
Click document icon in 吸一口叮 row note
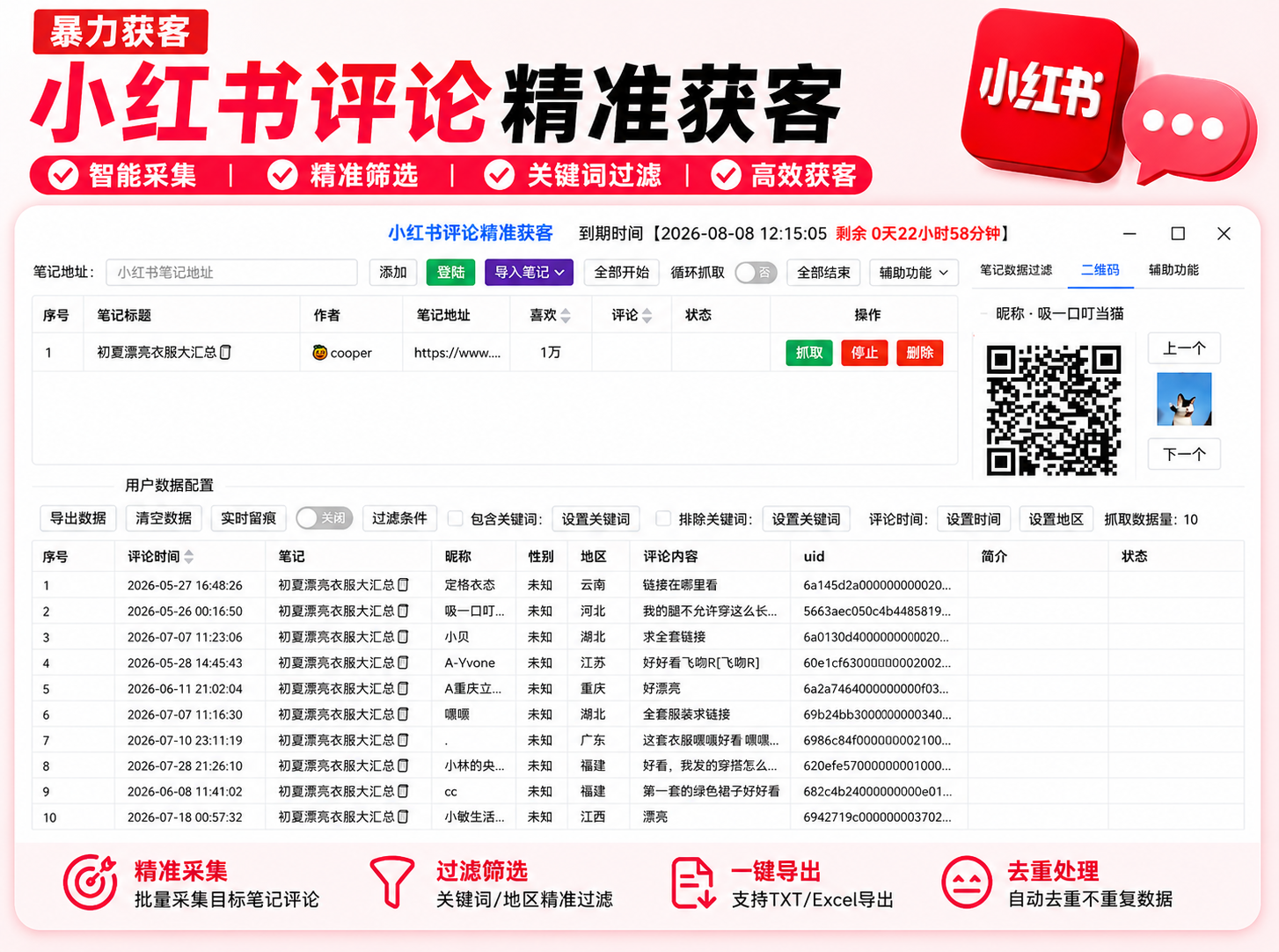pyautogui.click(x=403, y=611)
